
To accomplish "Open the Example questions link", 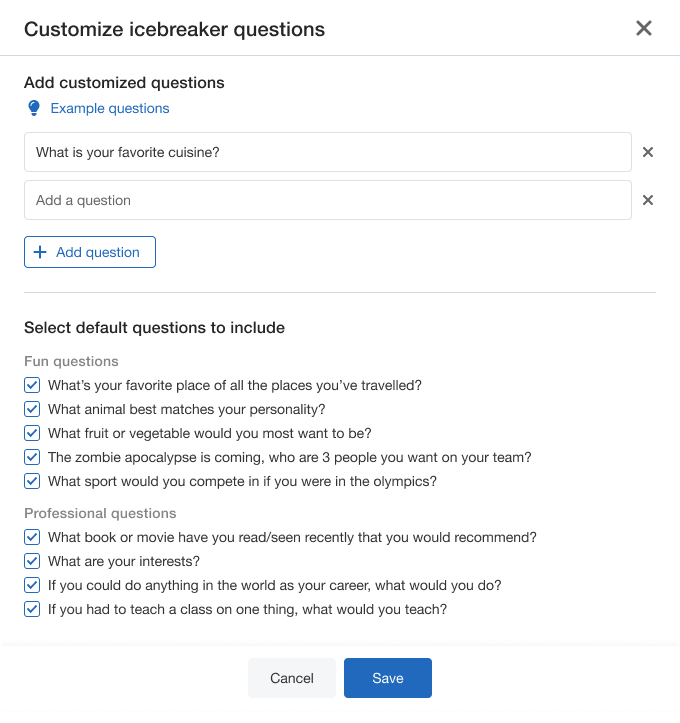I will [x=110, y=108].
